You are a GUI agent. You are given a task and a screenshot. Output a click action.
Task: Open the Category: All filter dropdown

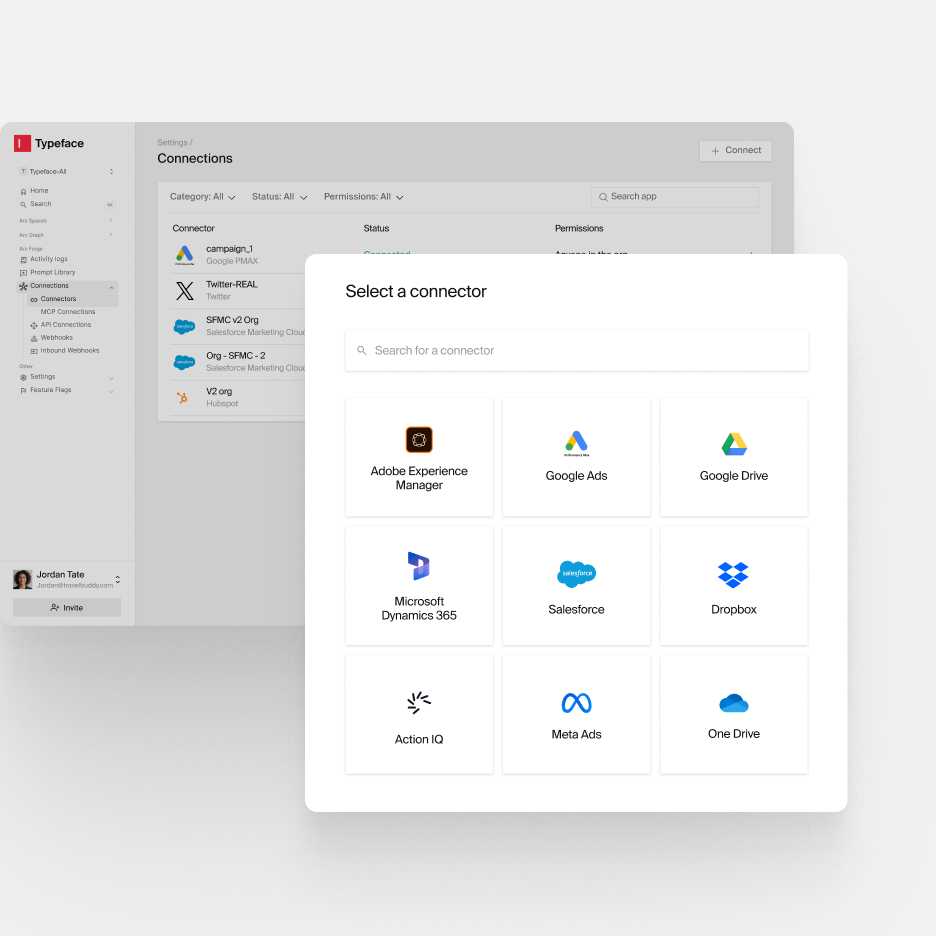[202, 197]
